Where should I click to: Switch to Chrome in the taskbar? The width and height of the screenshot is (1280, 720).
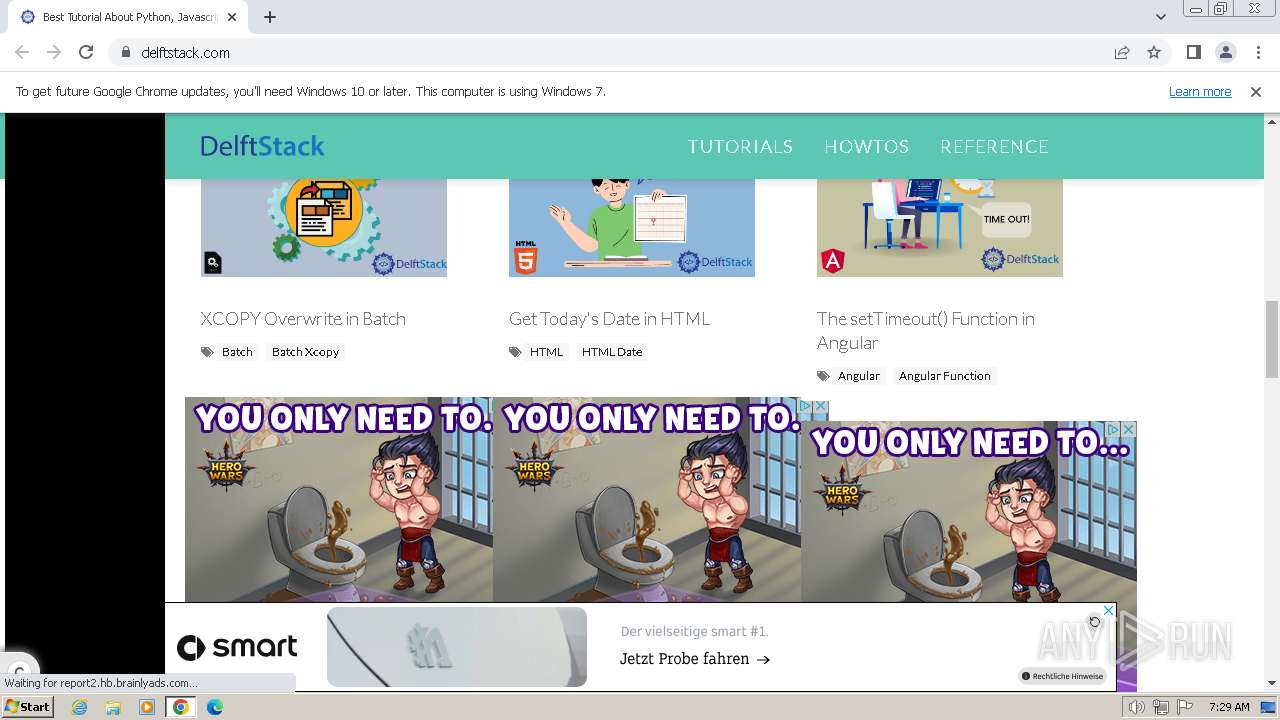tap(181, 707)
